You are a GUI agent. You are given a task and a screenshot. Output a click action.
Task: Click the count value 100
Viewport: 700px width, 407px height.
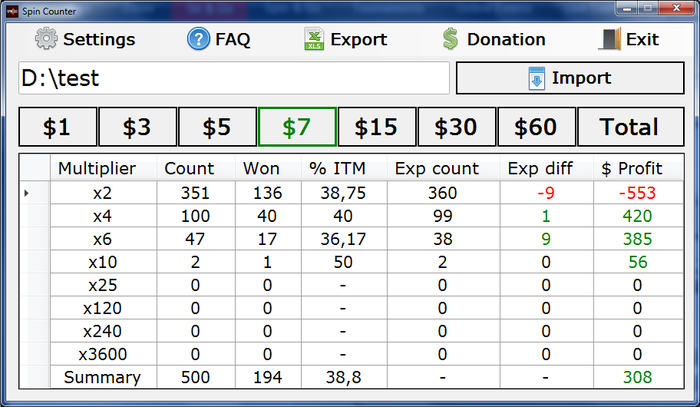tap(196, 216)
